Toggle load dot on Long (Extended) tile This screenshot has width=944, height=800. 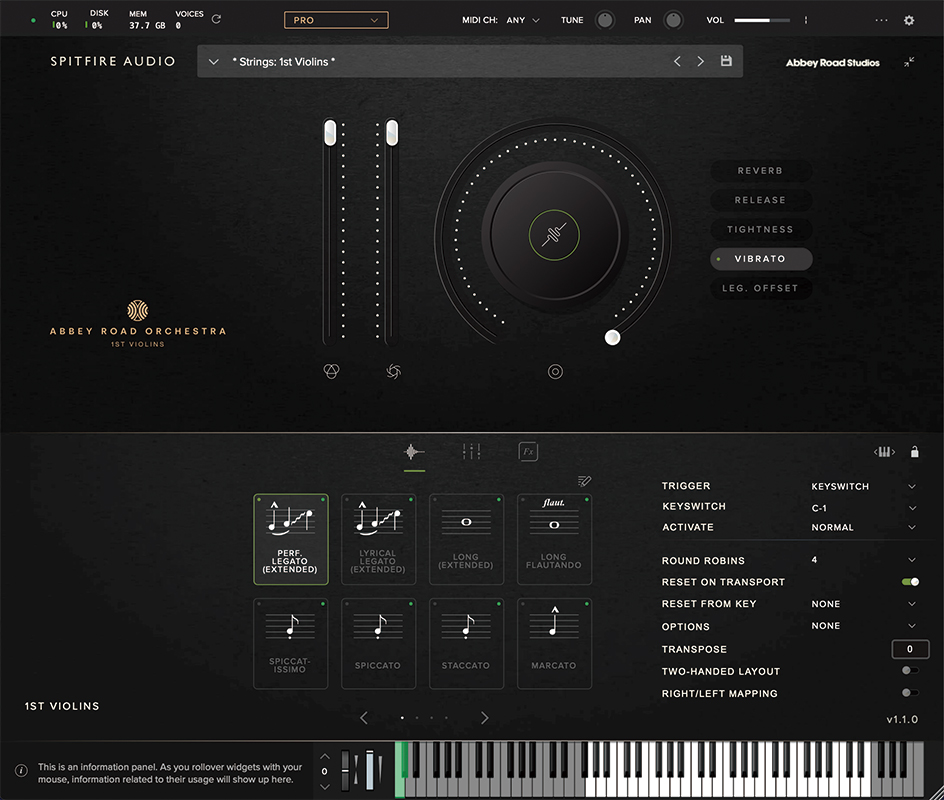498,500
